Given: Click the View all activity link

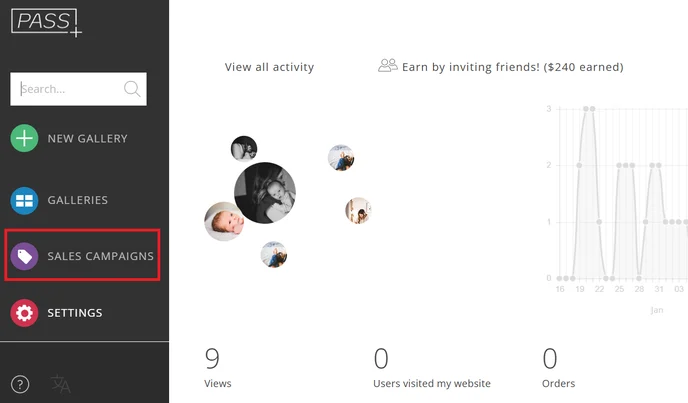Looking at the screenshot, I should click(x=269, y=67).
